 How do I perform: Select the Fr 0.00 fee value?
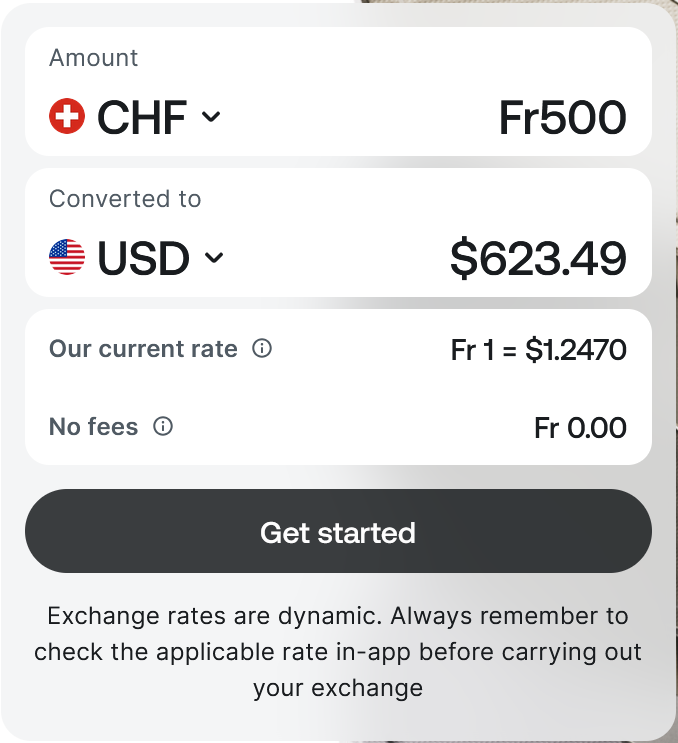[580, 428]
